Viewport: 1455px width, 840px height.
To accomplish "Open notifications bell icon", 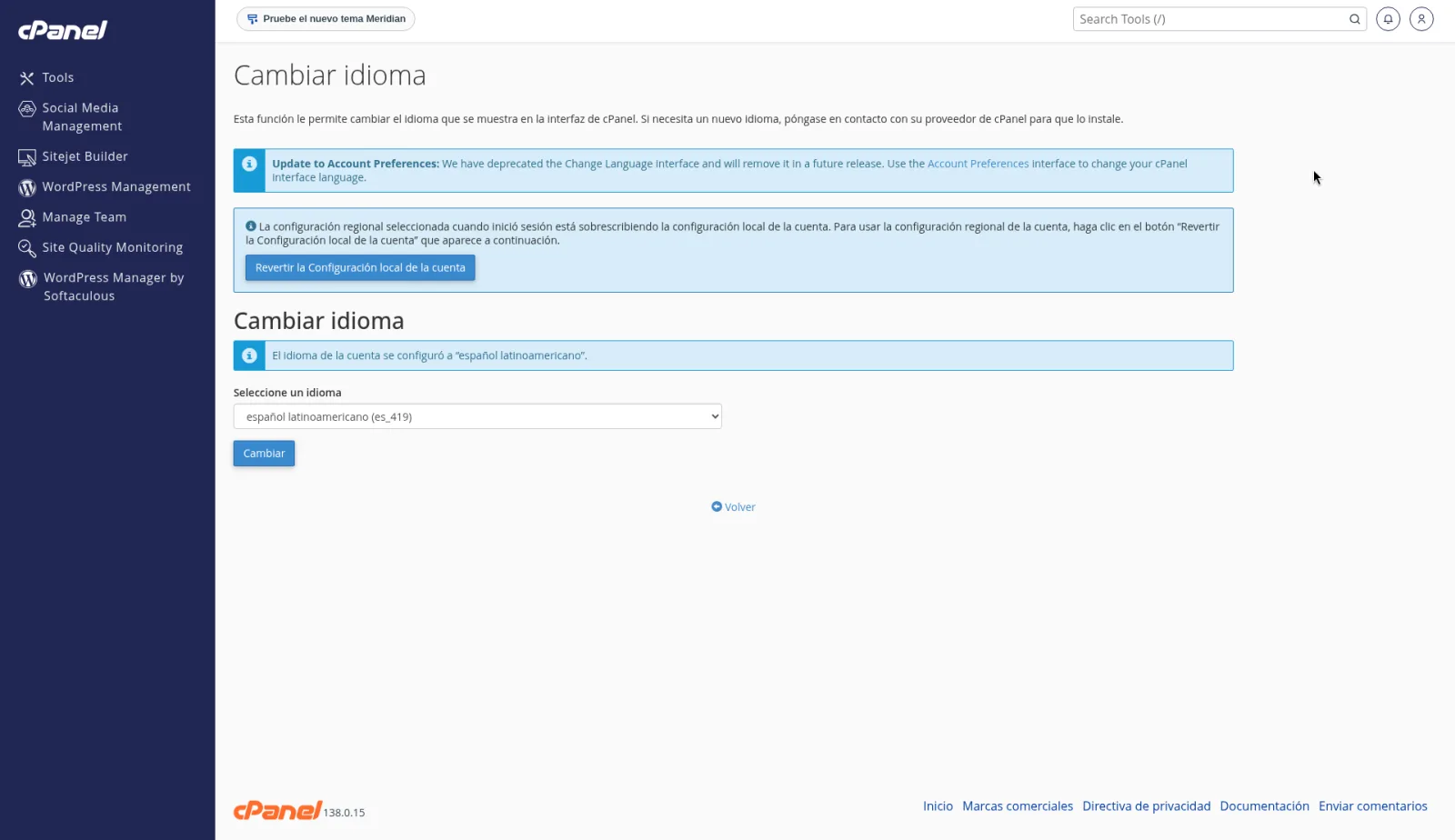I will 1388,19.
